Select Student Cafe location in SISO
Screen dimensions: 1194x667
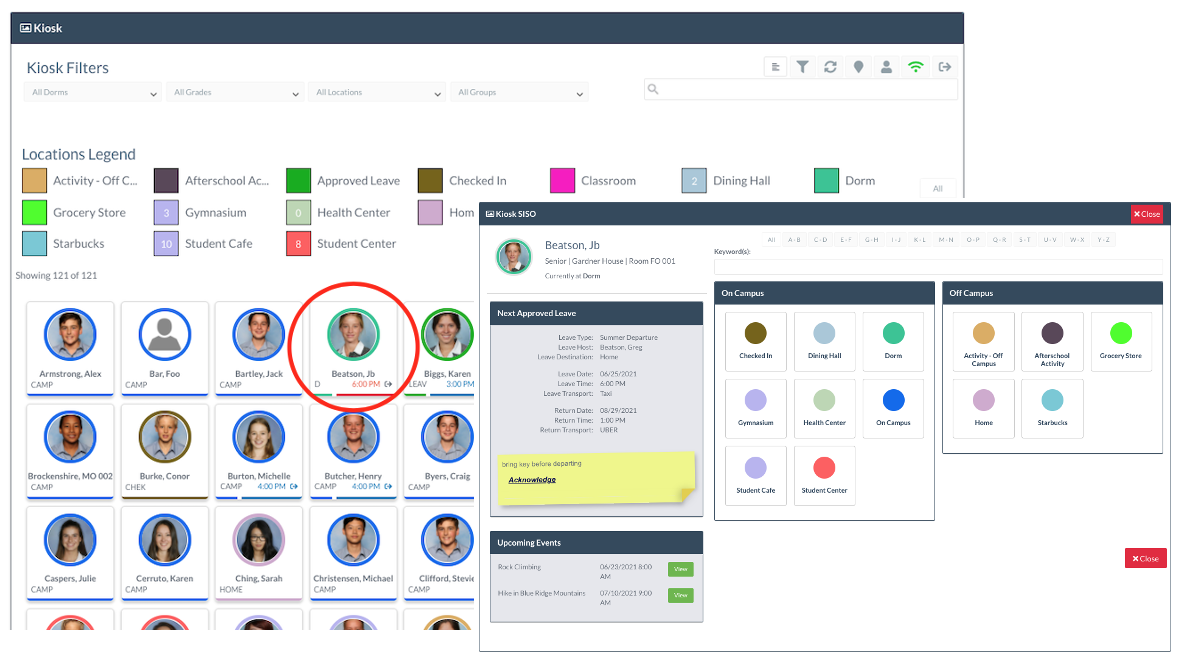click(755, 476)
